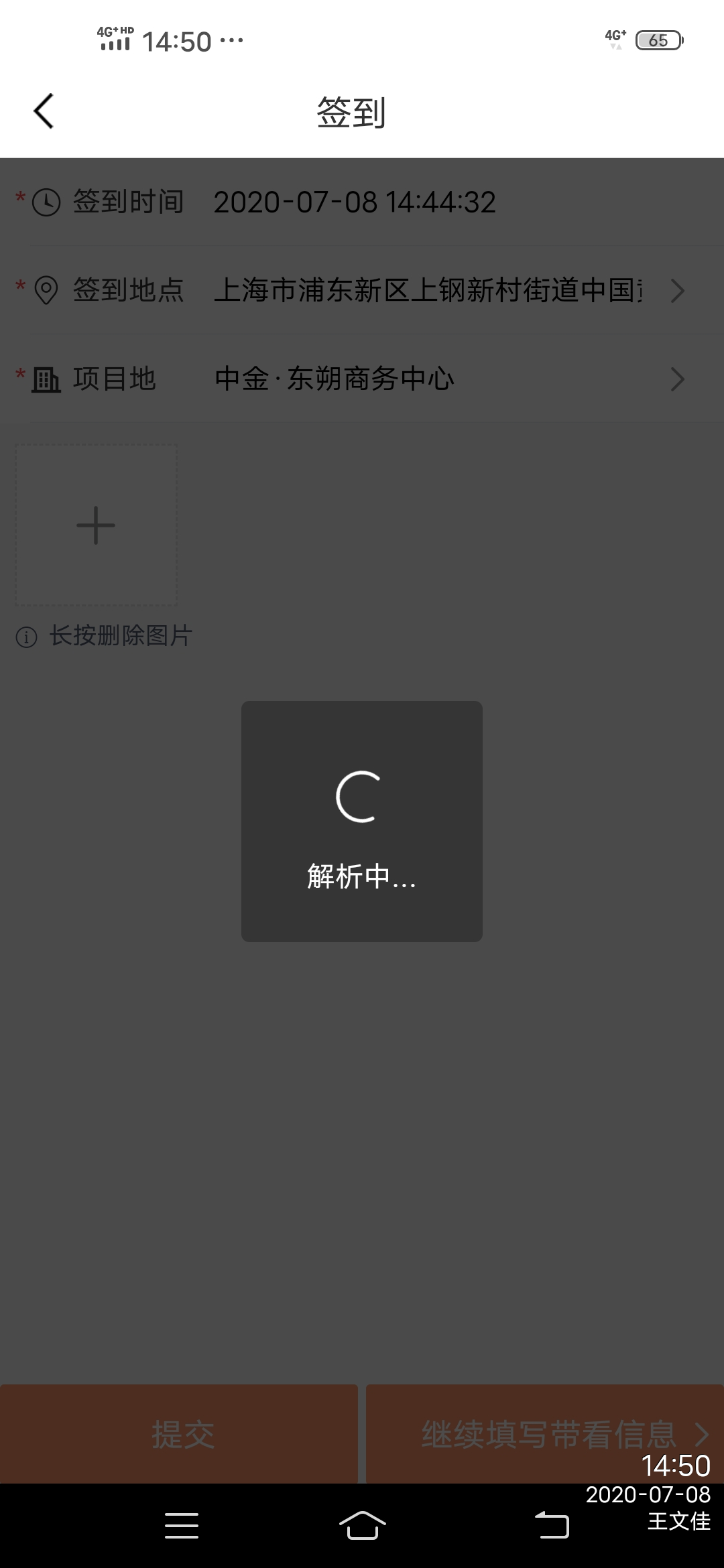
Task: Tap the building icon beside 项目地
Action: pos(46,379)
